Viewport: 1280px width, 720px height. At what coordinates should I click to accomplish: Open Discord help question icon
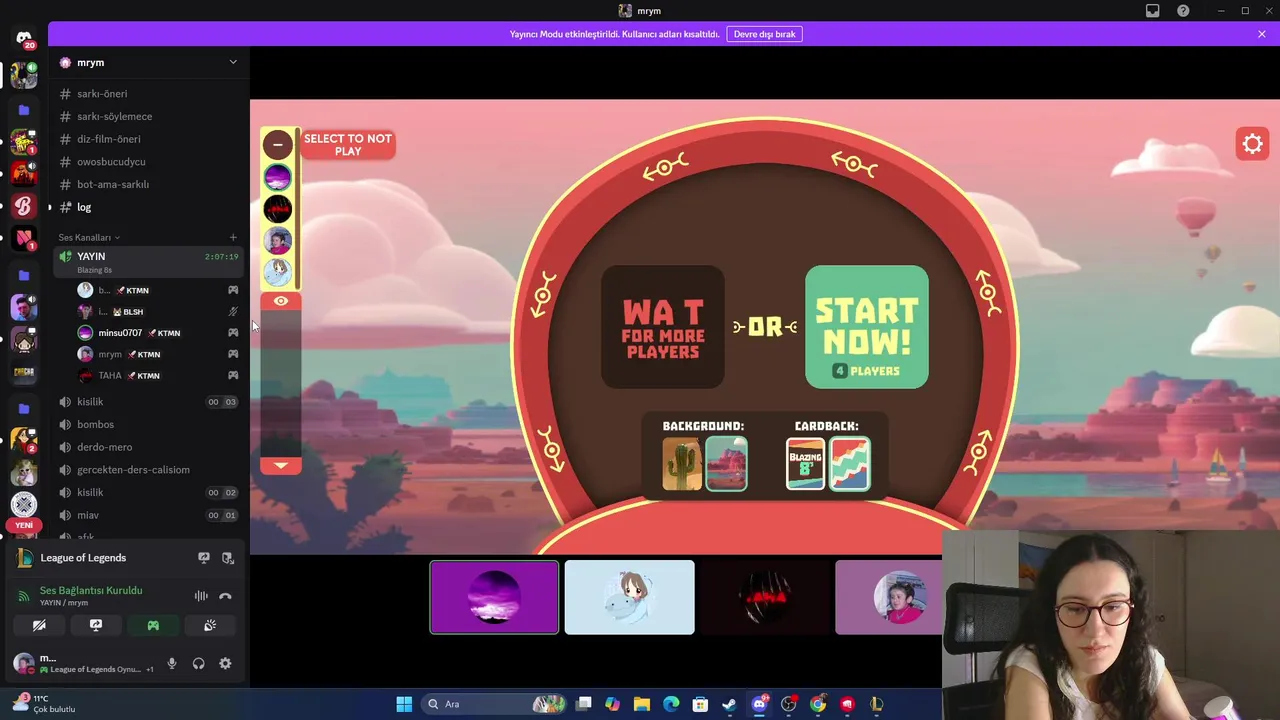(x=1183, y=11)
